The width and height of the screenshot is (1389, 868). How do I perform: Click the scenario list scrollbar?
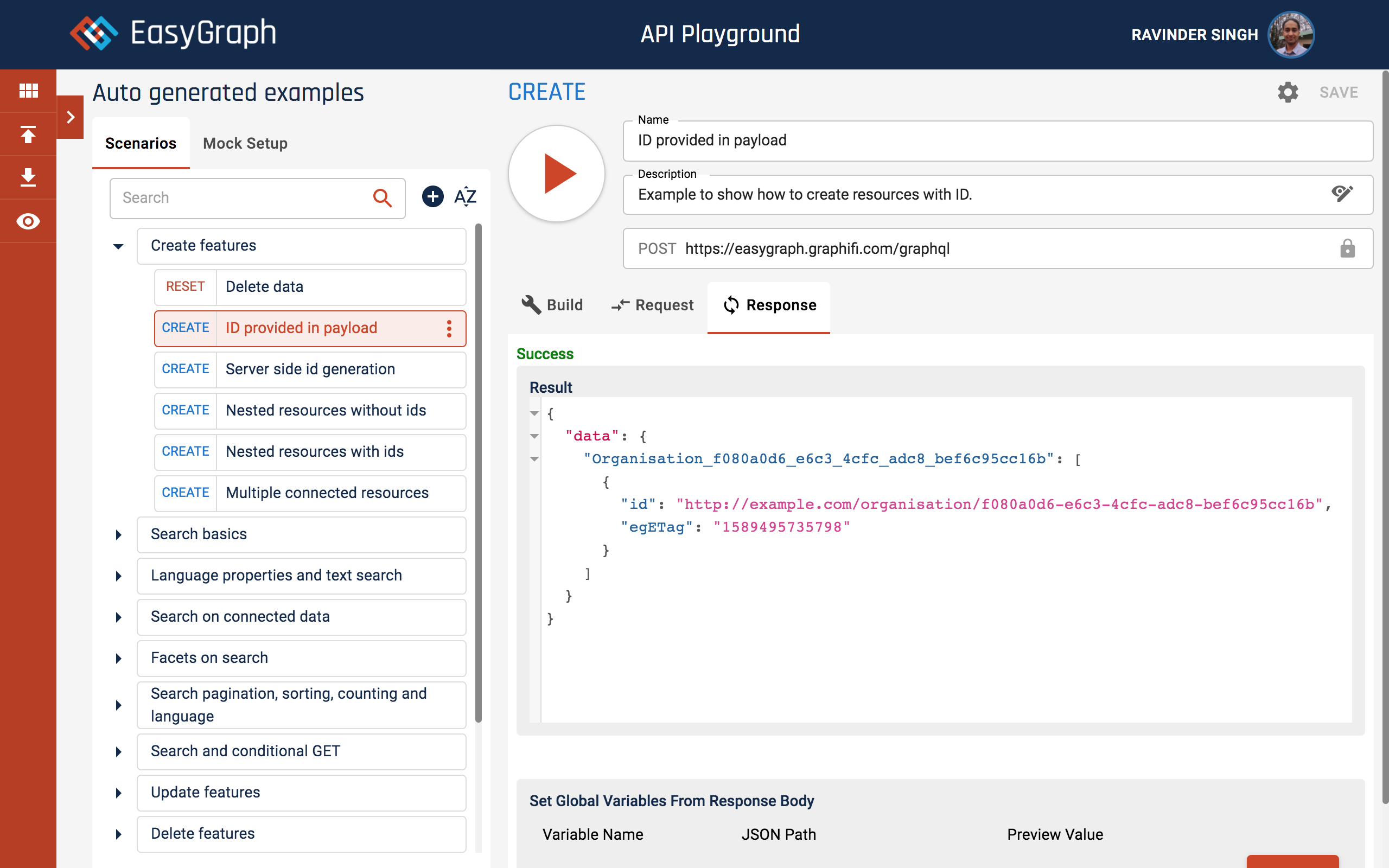point(478,474)
